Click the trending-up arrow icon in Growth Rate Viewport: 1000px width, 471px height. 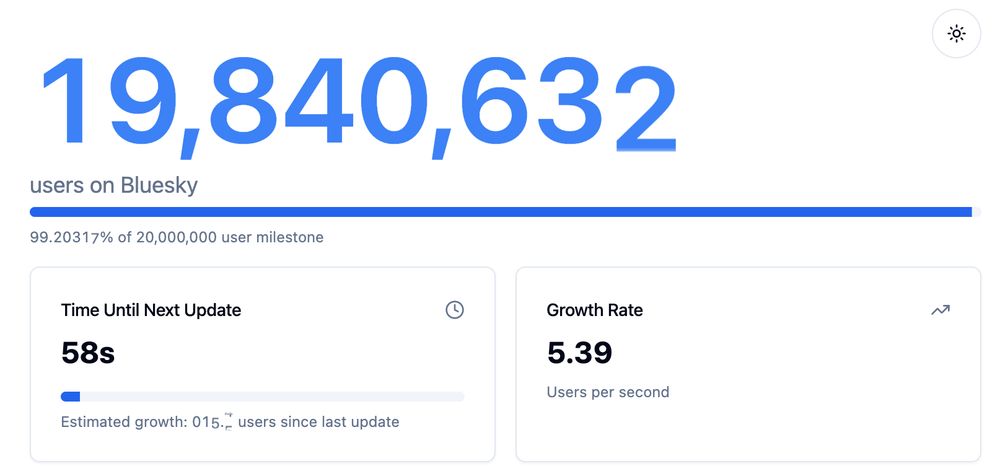[x=940, y=310]
